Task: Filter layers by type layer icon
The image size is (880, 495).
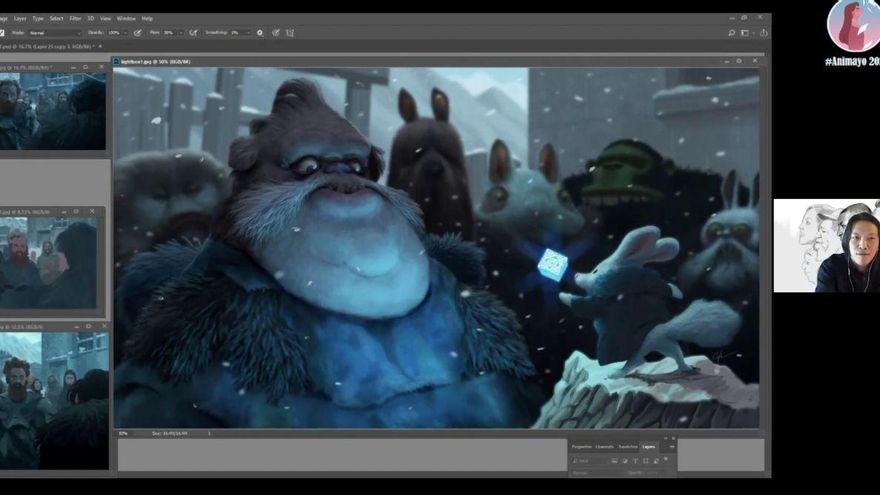Action: click(635, 461)
